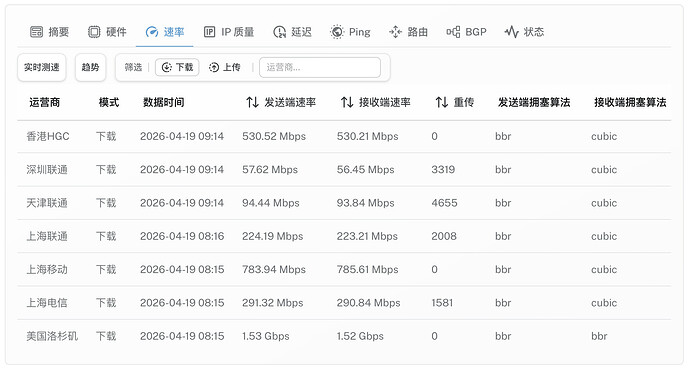Viewport: 690px width, 369px height.
Task: Sort by 接收端速率 column arrows
Action: tap(347, 102)
